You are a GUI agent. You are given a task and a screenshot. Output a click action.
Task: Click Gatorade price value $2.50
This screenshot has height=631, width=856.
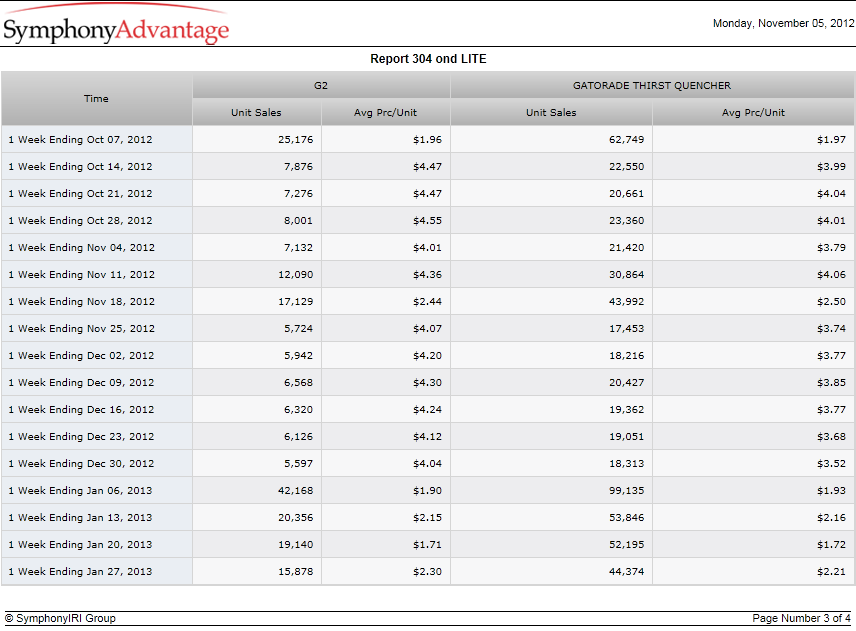click(x=831, y=301)
